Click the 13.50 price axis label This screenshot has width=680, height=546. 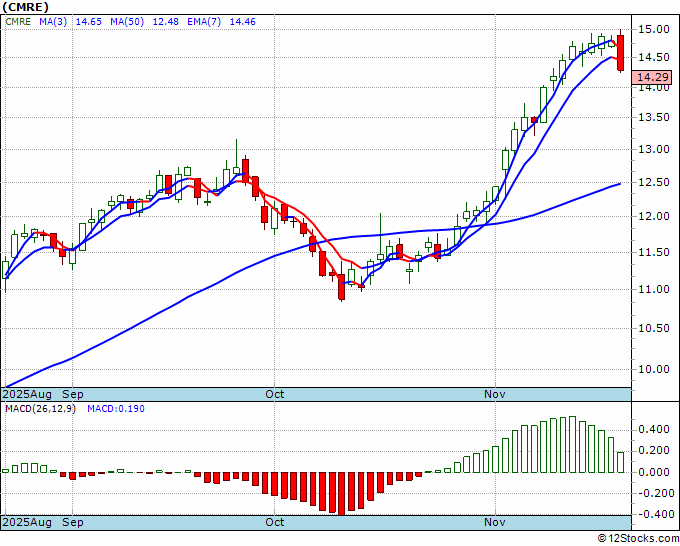pos(654,117)
